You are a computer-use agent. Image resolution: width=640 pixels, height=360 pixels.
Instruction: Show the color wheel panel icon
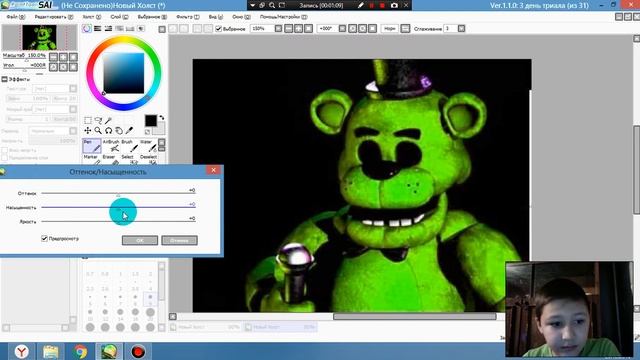coord(87,29)
